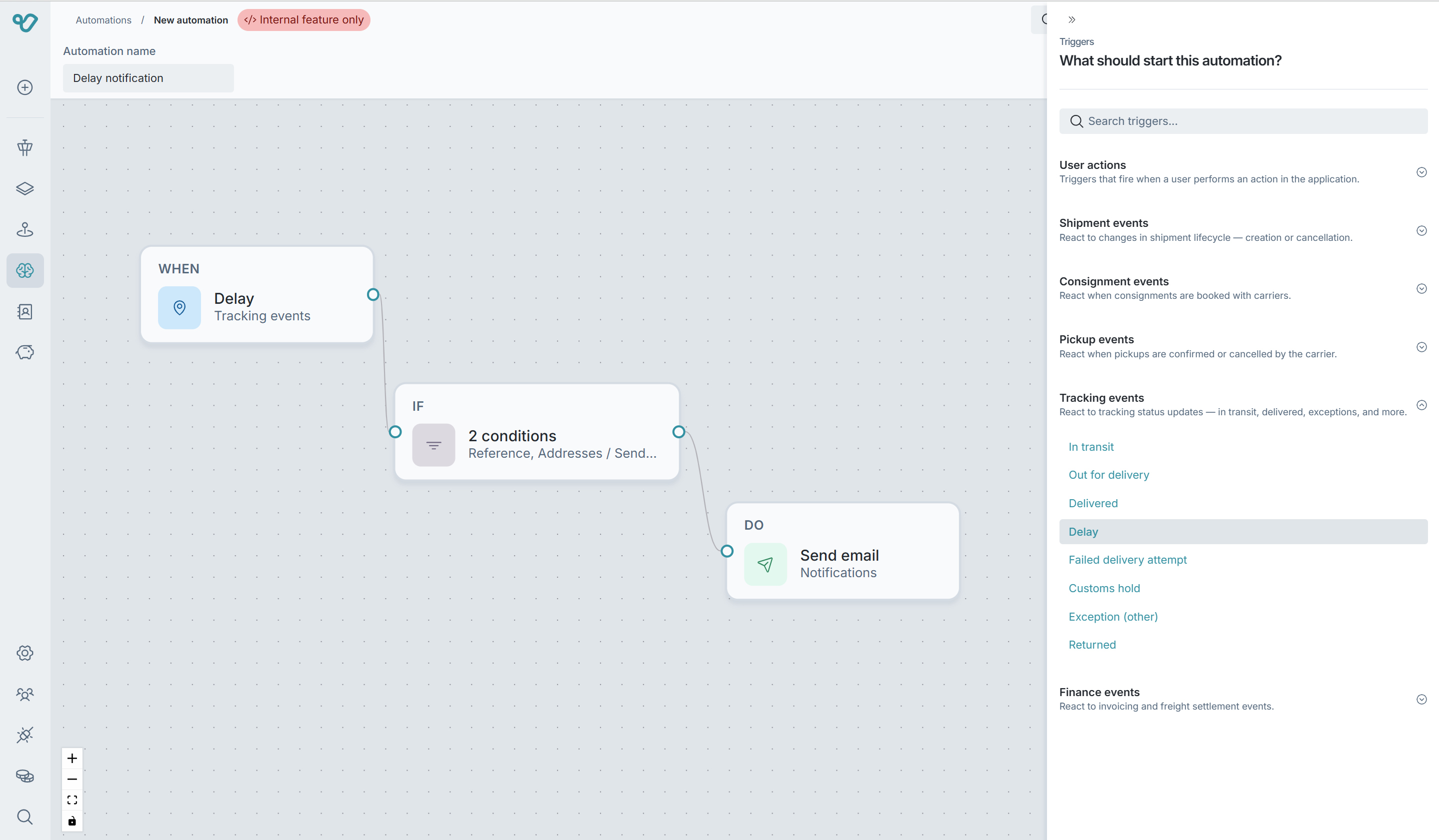Collapse the triggers side panel chevrons
The width and height of the screenshot is (1439, 840).
pos(1071,20)
